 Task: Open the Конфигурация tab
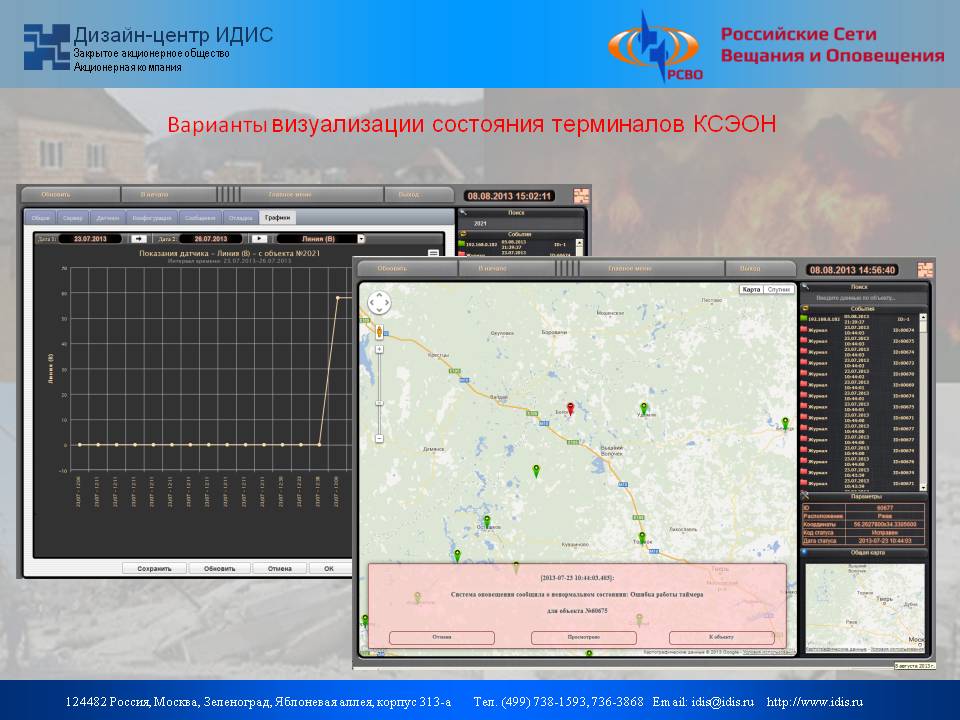coord(152,218)
